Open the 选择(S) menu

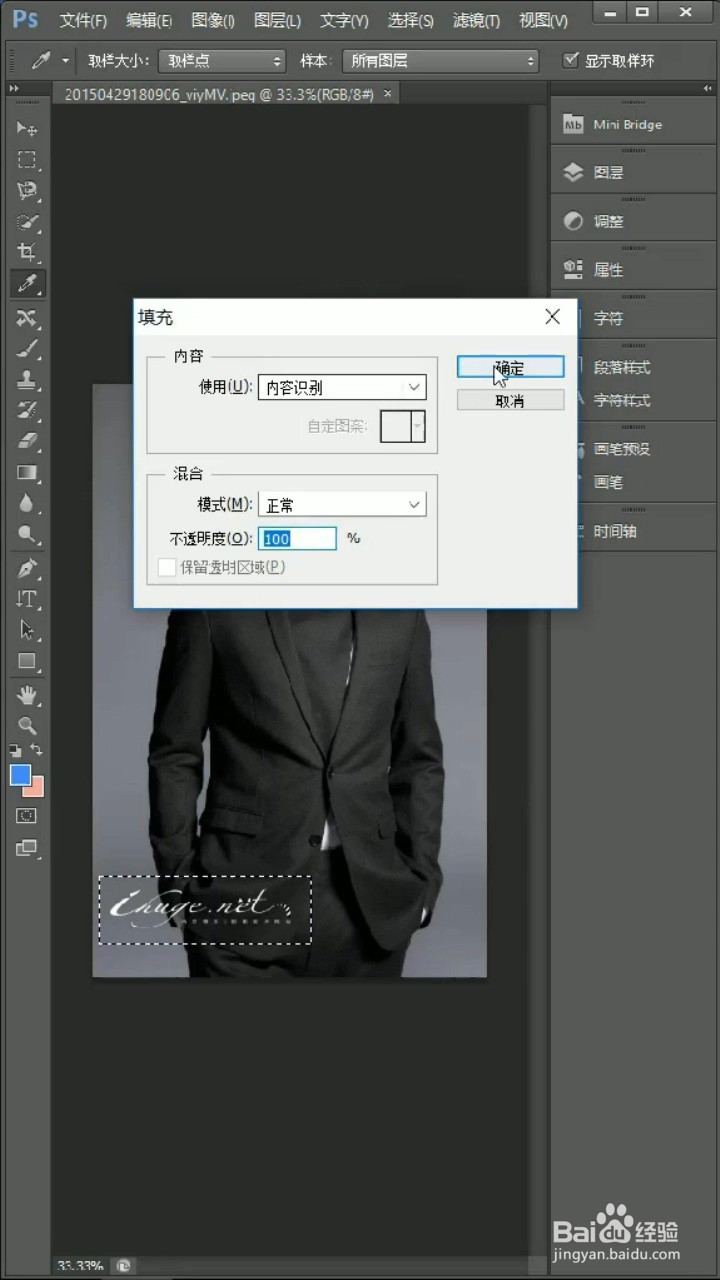(410, 20)
